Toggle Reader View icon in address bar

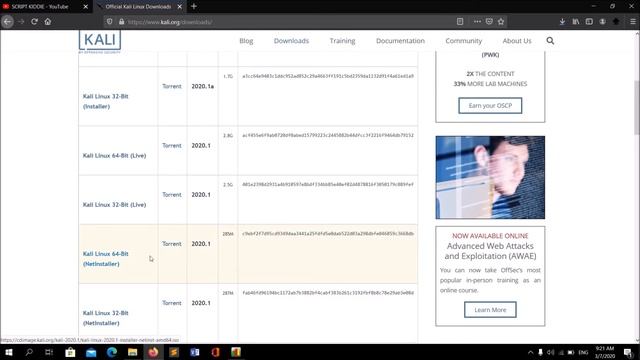pyautogui.click(x=460, y=22)
